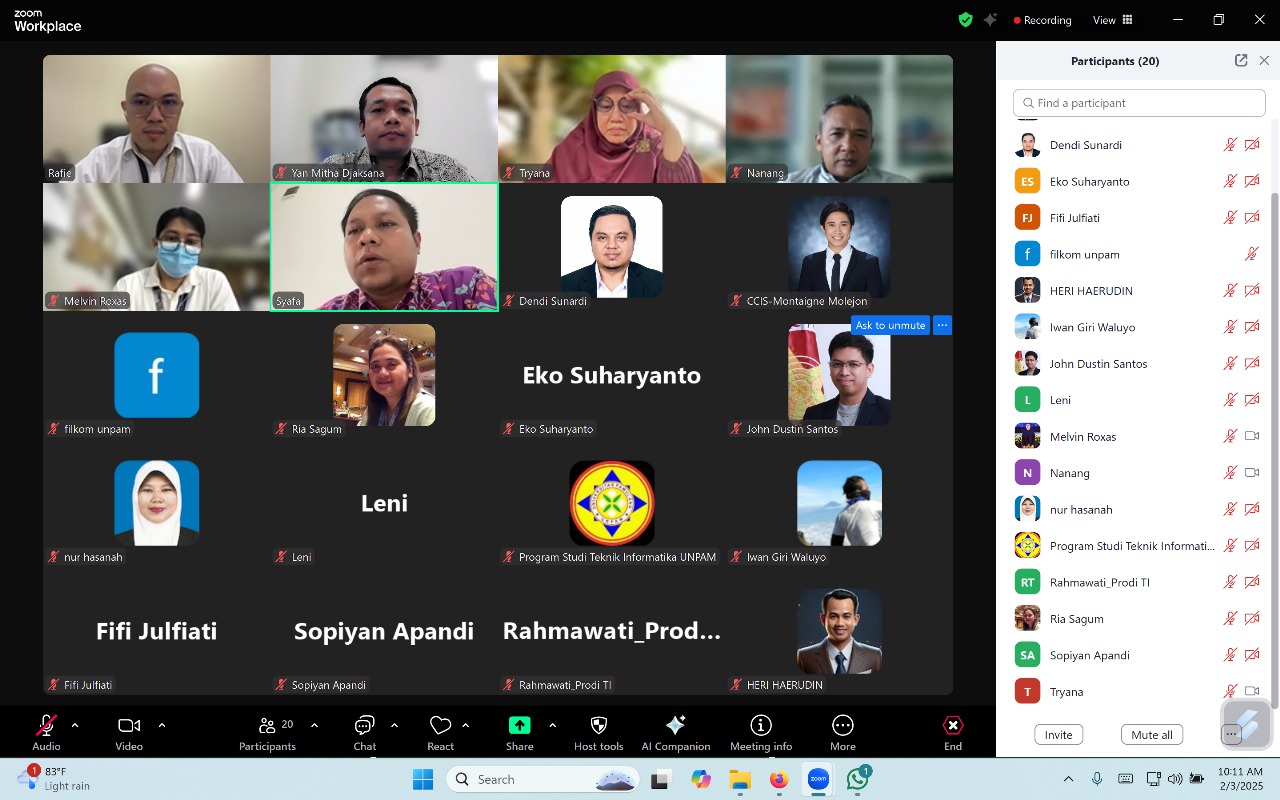This screenshot has height=800, width=1280.
Task: Expand the Participants options arrow
Action: (314, 725)
